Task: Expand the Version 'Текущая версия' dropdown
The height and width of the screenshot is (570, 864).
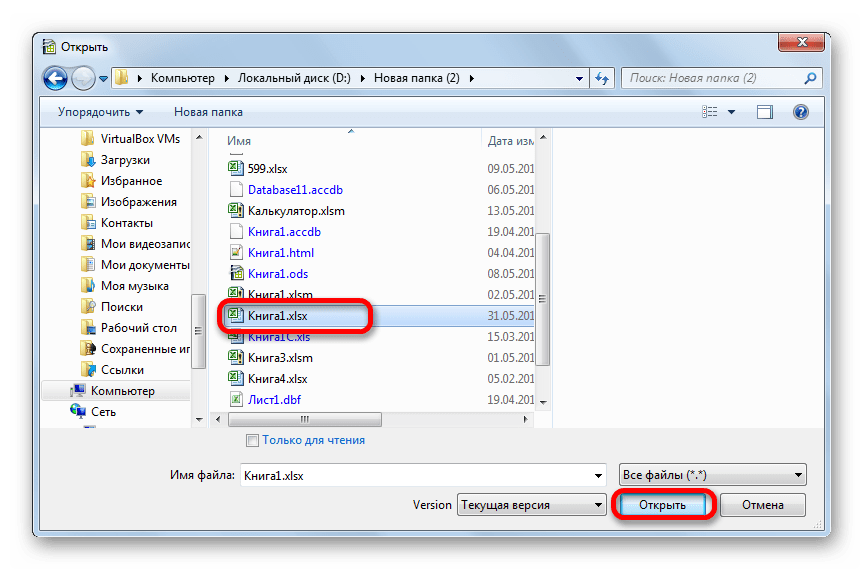Action: click(x=531, y=505)
